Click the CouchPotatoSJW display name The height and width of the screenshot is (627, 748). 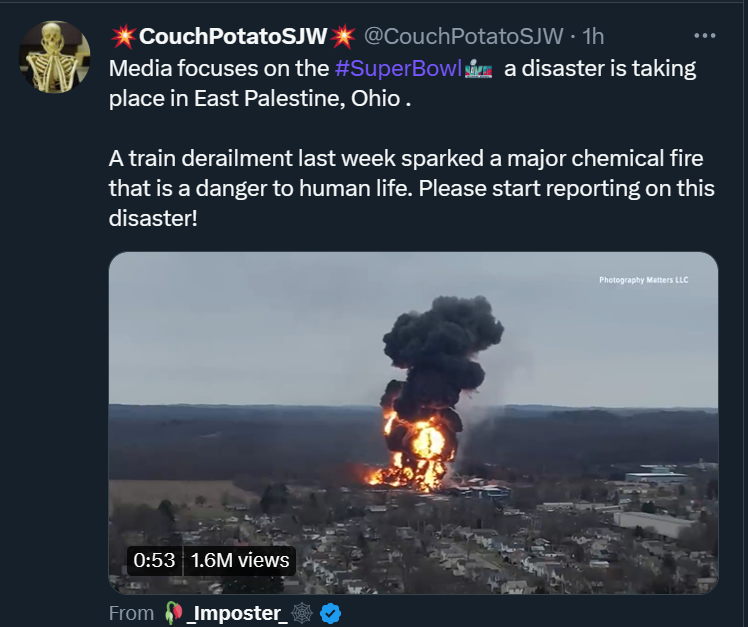[x=232, y=37]
